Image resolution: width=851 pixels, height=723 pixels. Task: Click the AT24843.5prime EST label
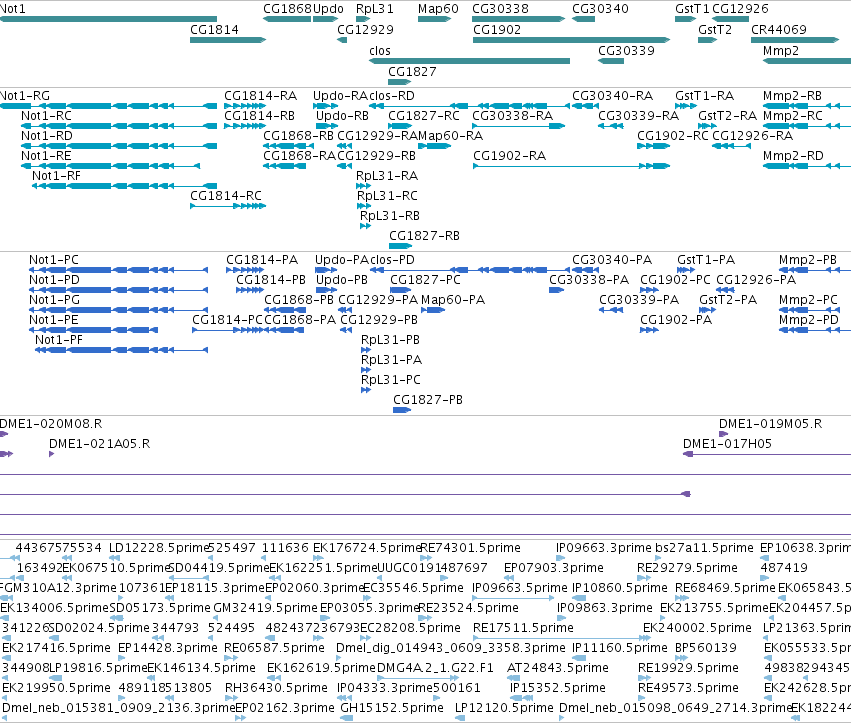(x=557, y=669)
